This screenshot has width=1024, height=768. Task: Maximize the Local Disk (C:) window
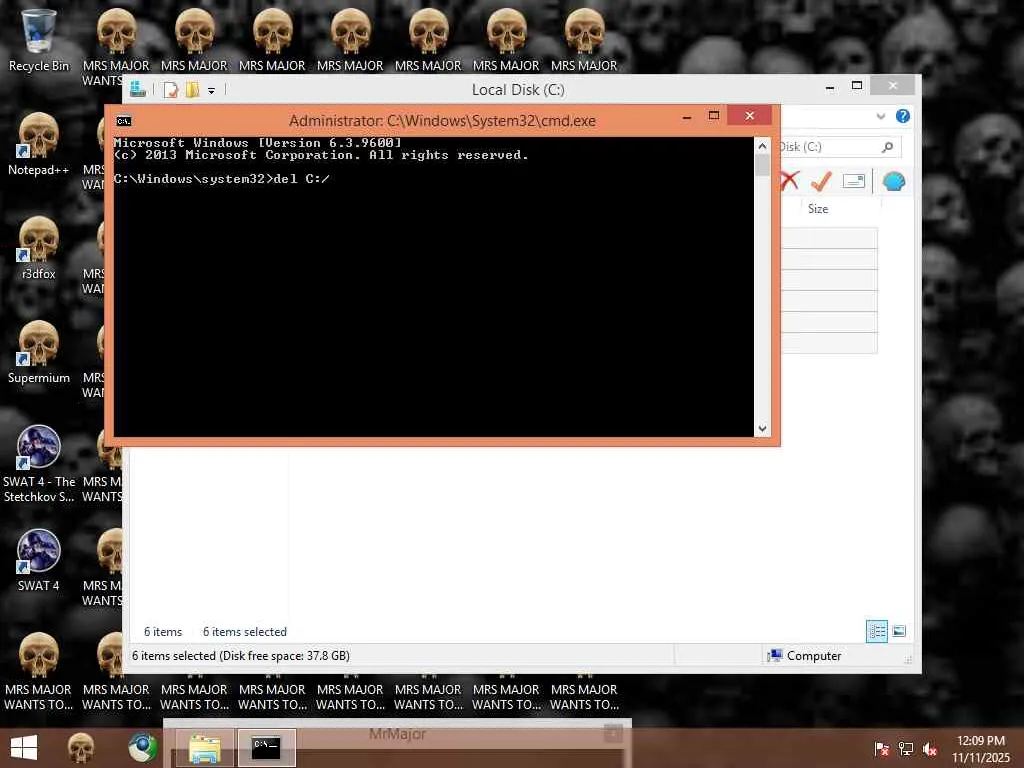pos(857,86)
